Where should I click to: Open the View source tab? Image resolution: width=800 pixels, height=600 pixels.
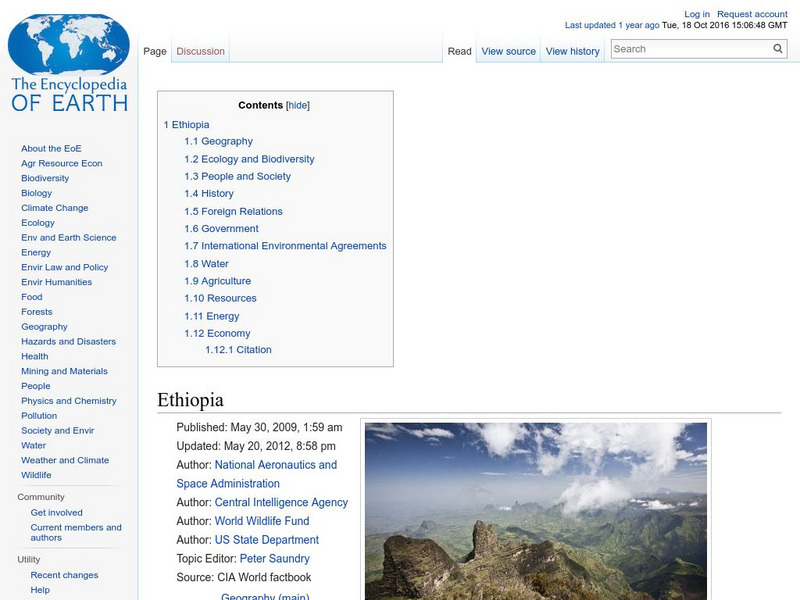tap(508, 50)
